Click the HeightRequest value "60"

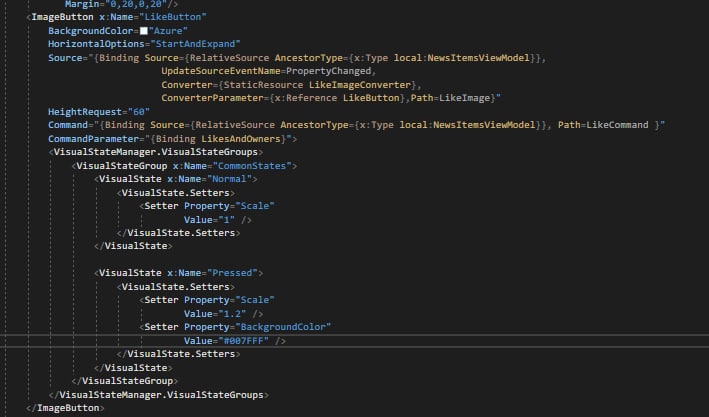pyautogui.click(x=139, y=112)
